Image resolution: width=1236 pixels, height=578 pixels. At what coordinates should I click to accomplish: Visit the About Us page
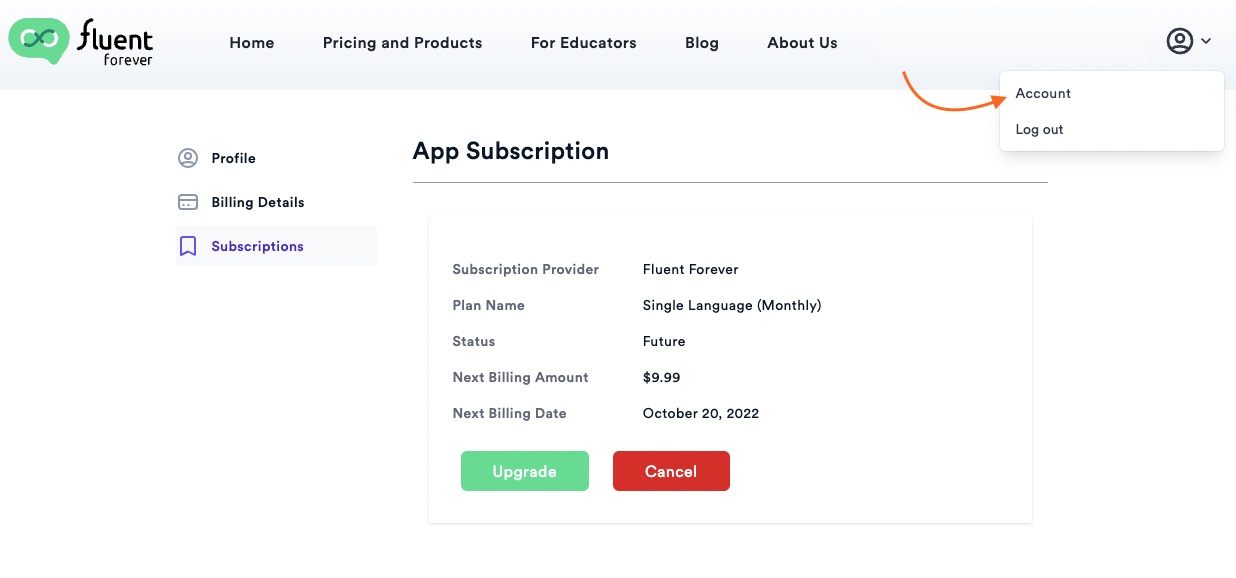802,43
